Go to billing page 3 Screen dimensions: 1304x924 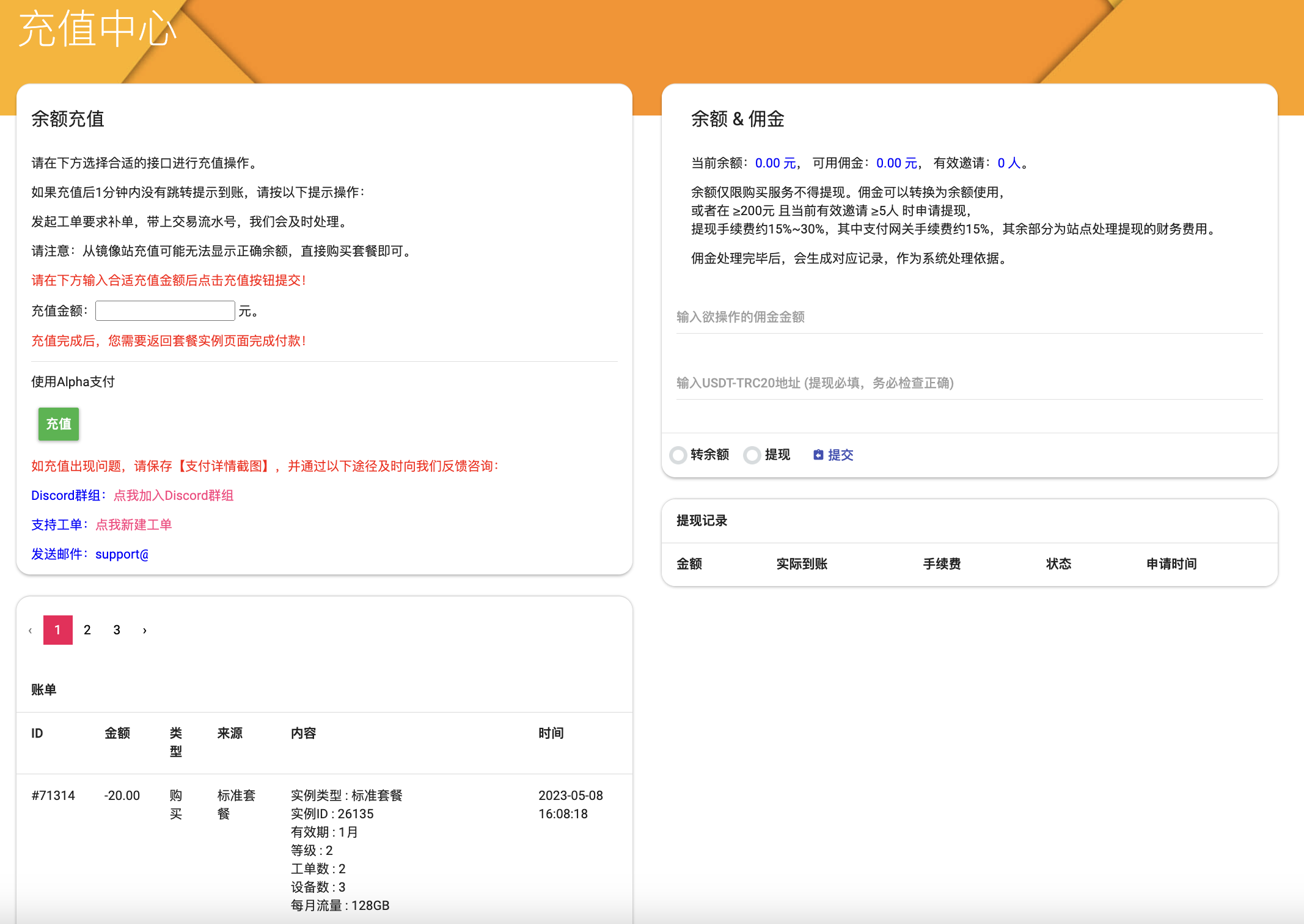click(117, 630)
